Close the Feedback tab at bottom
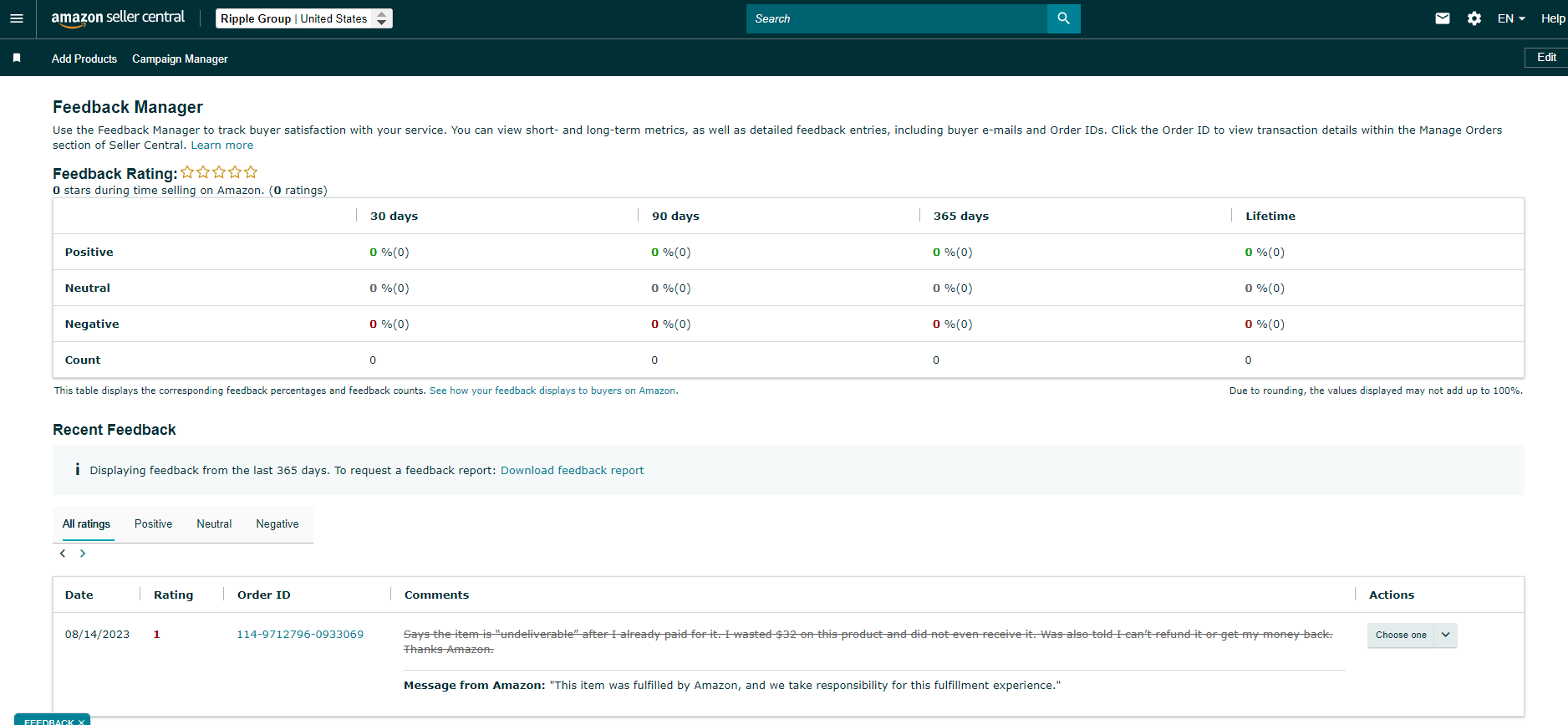1568x725 pixels. (x=81, y=722)
